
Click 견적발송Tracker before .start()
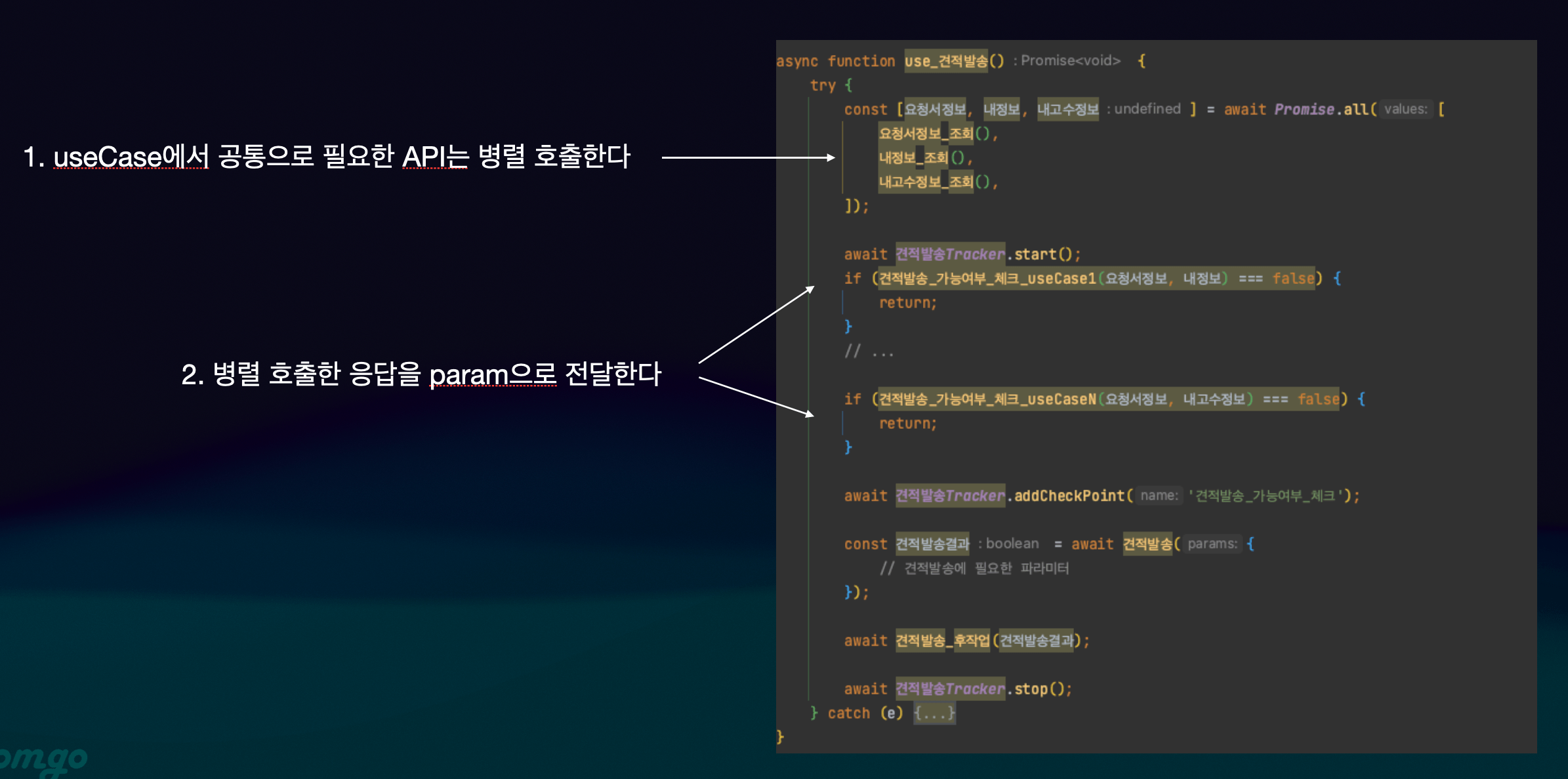pyautogui.click(x=949, y=254)
